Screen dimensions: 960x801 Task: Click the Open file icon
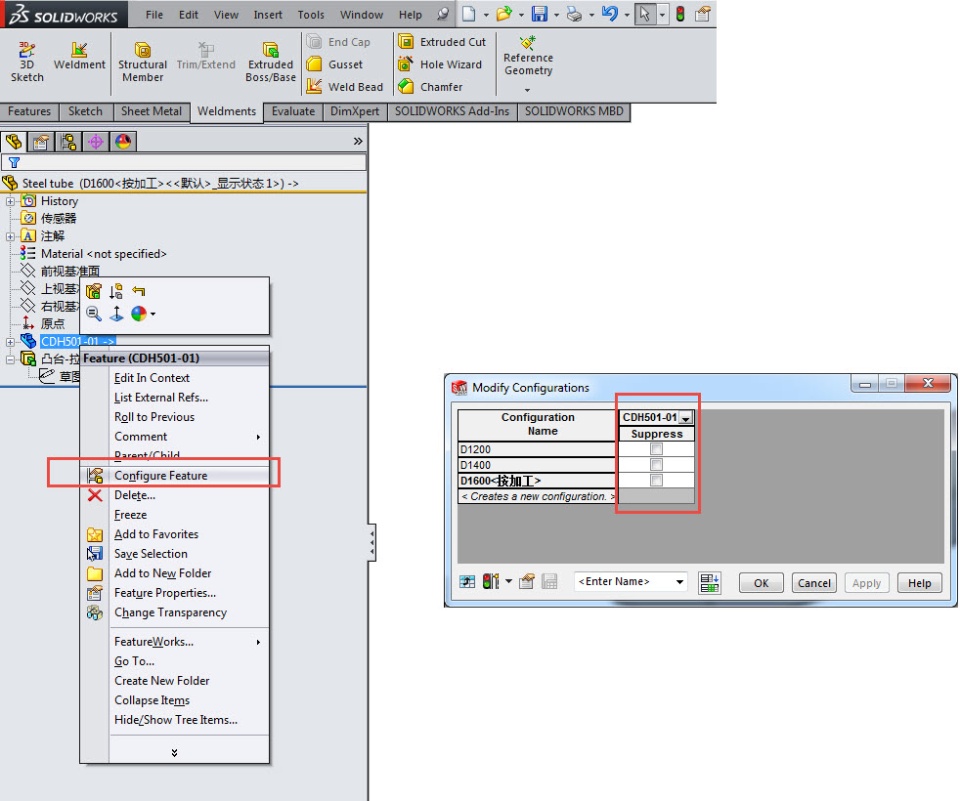tap(504, 13)
